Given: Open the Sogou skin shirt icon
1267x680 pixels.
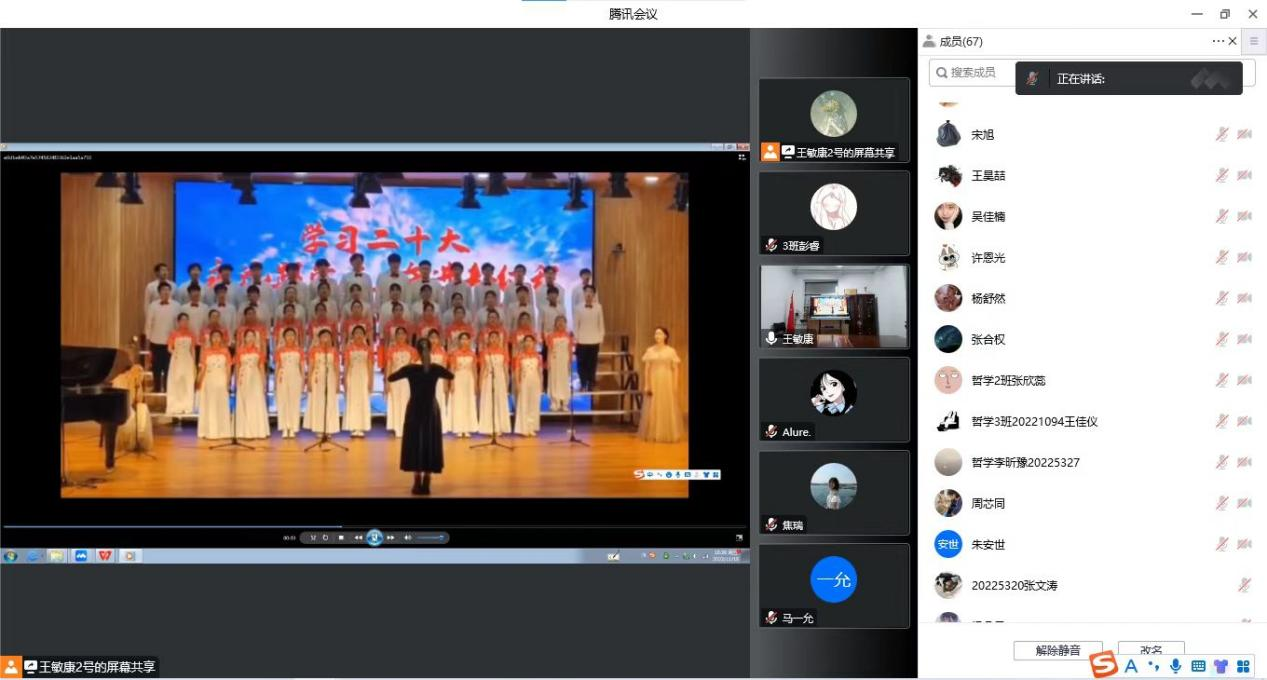Looking at the screenshot, I should coord(1220,666).
